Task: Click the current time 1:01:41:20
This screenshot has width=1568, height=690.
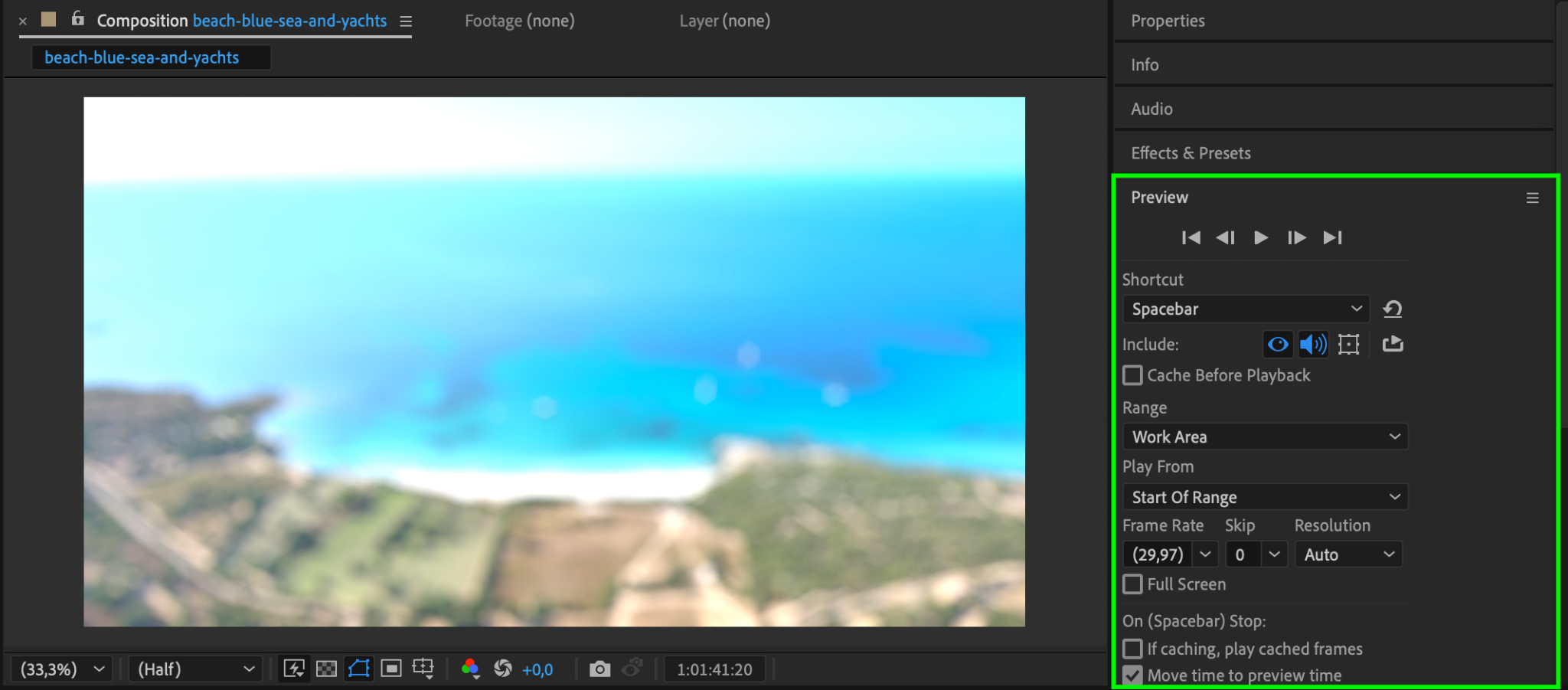Action: (714, 669)
